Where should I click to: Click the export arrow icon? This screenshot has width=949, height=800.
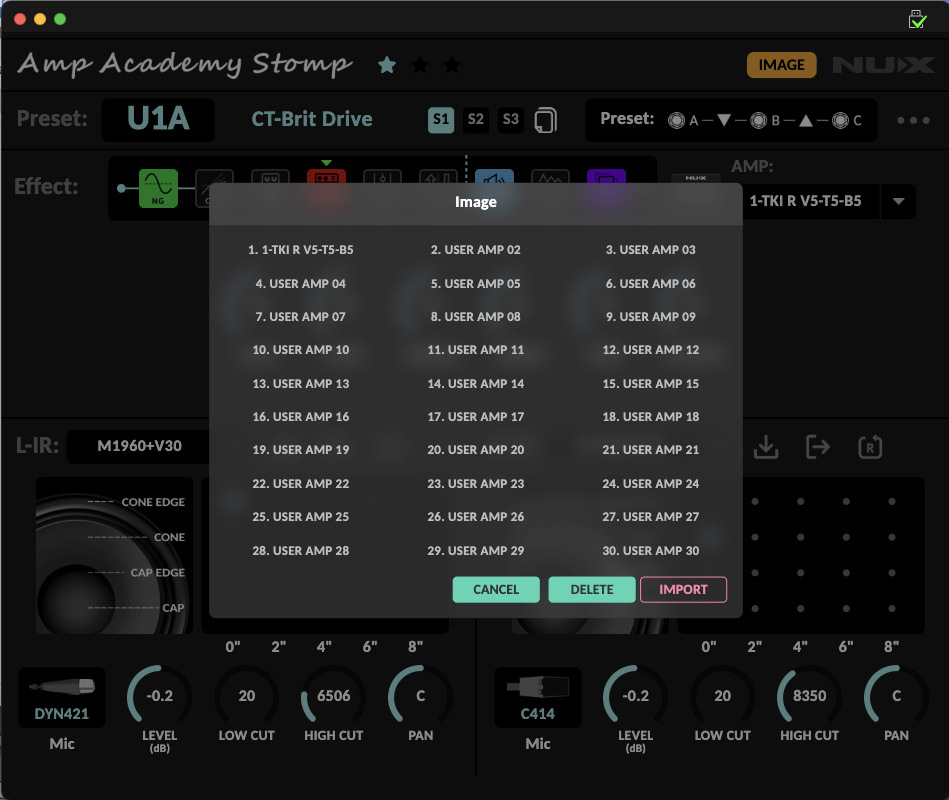pos(818,447)
